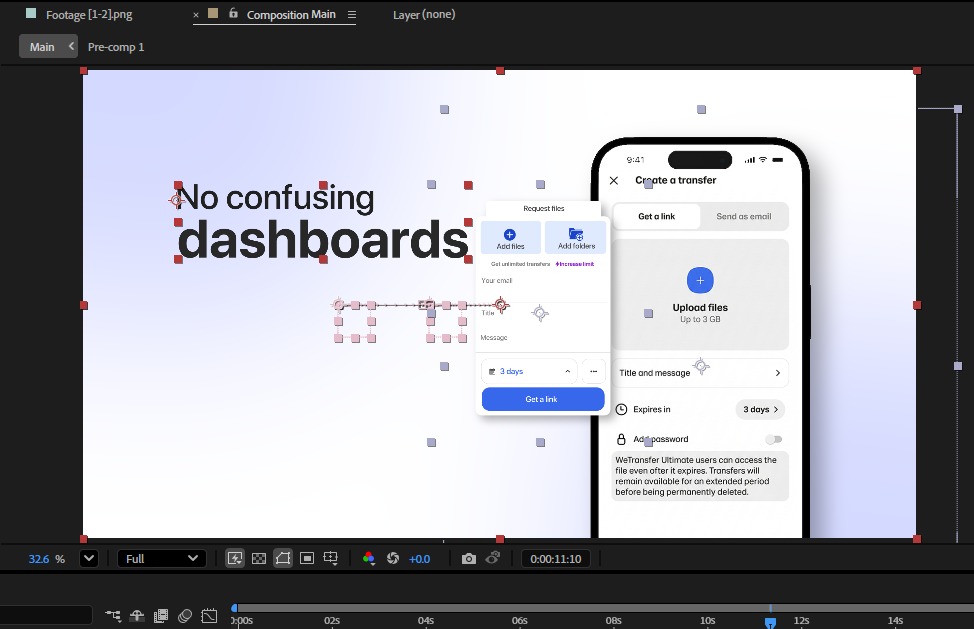Click the Show Snapshot icon
The image size is (974, 629).
coord(493,558)
